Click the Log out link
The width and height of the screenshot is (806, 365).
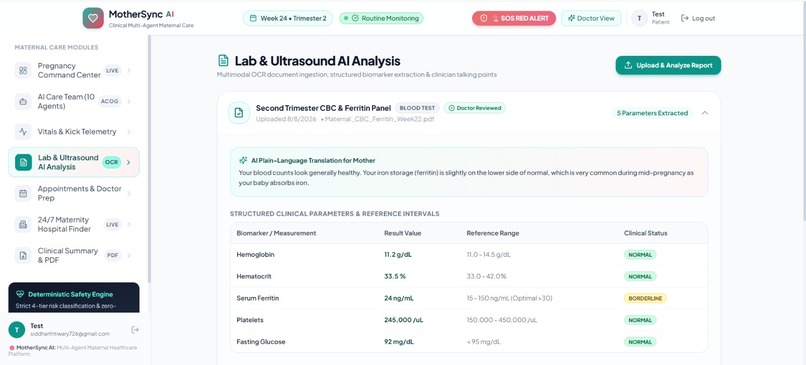(x=698, y=18)
